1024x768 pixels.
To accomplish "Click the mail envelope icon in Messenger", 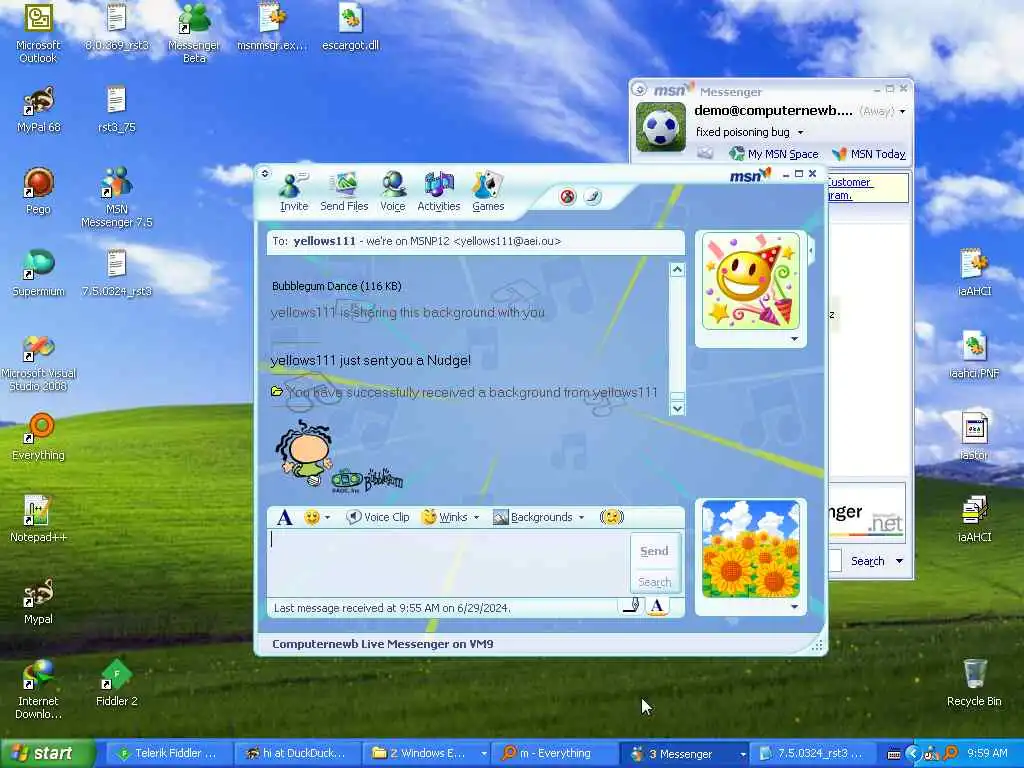I will [x=705, y=153].
